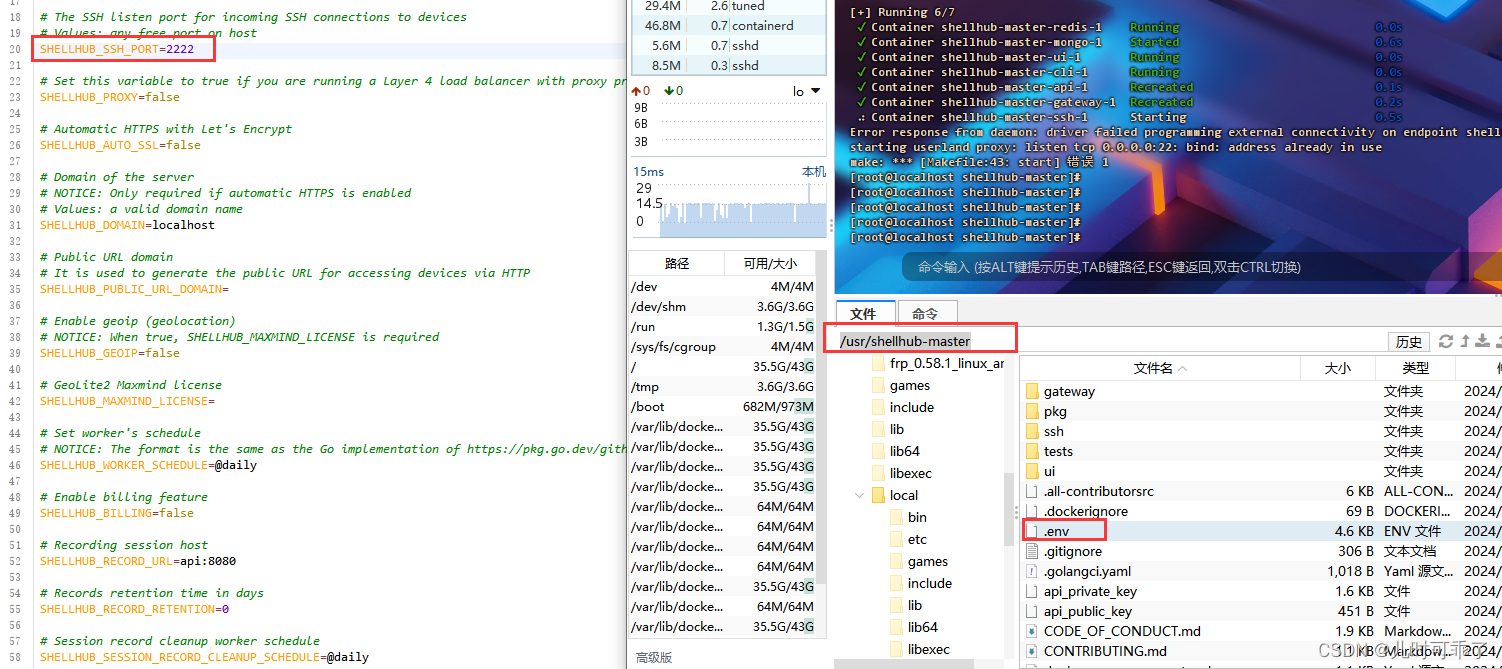Collapse the local node in directory tree
The width and height of the screenshot is (1502, 669).
point(858,494)
